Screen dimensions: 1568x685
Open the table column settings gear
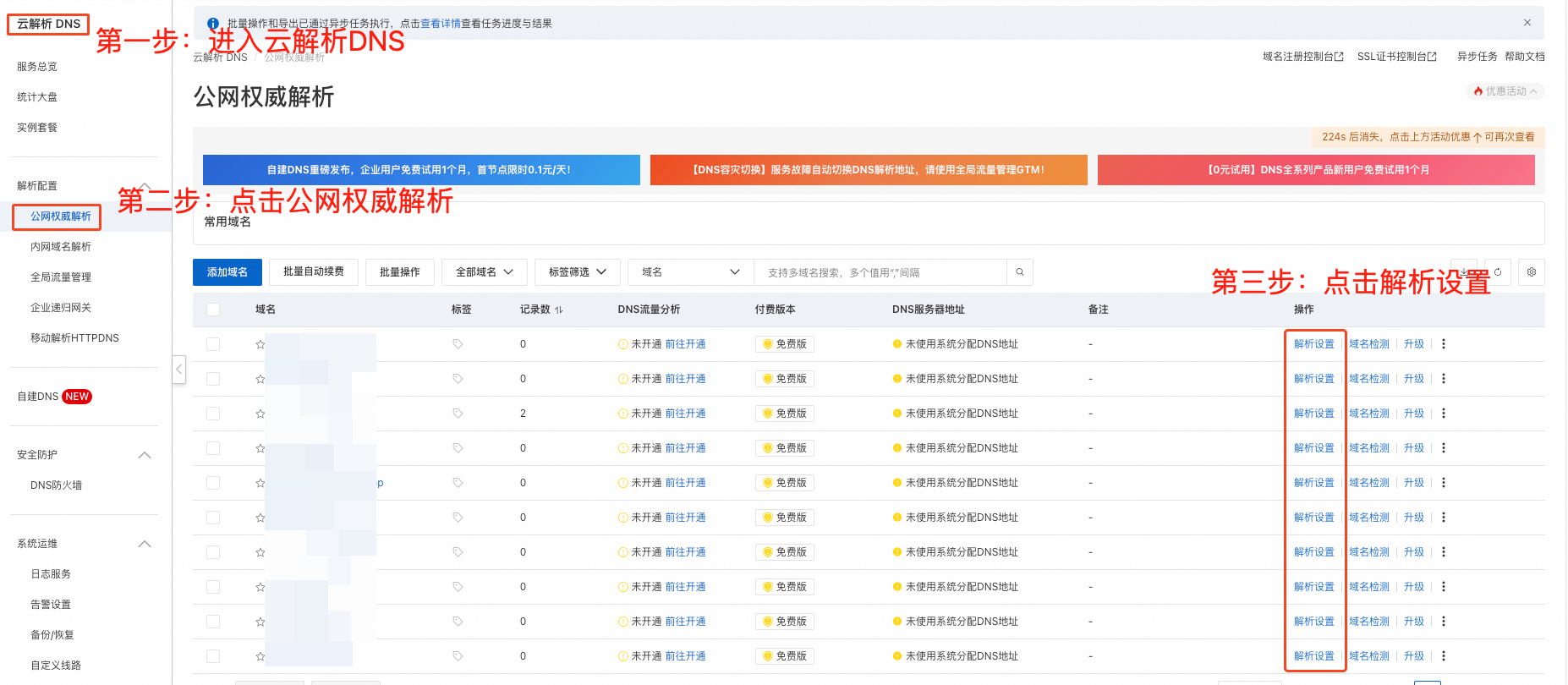(1532, 272)
